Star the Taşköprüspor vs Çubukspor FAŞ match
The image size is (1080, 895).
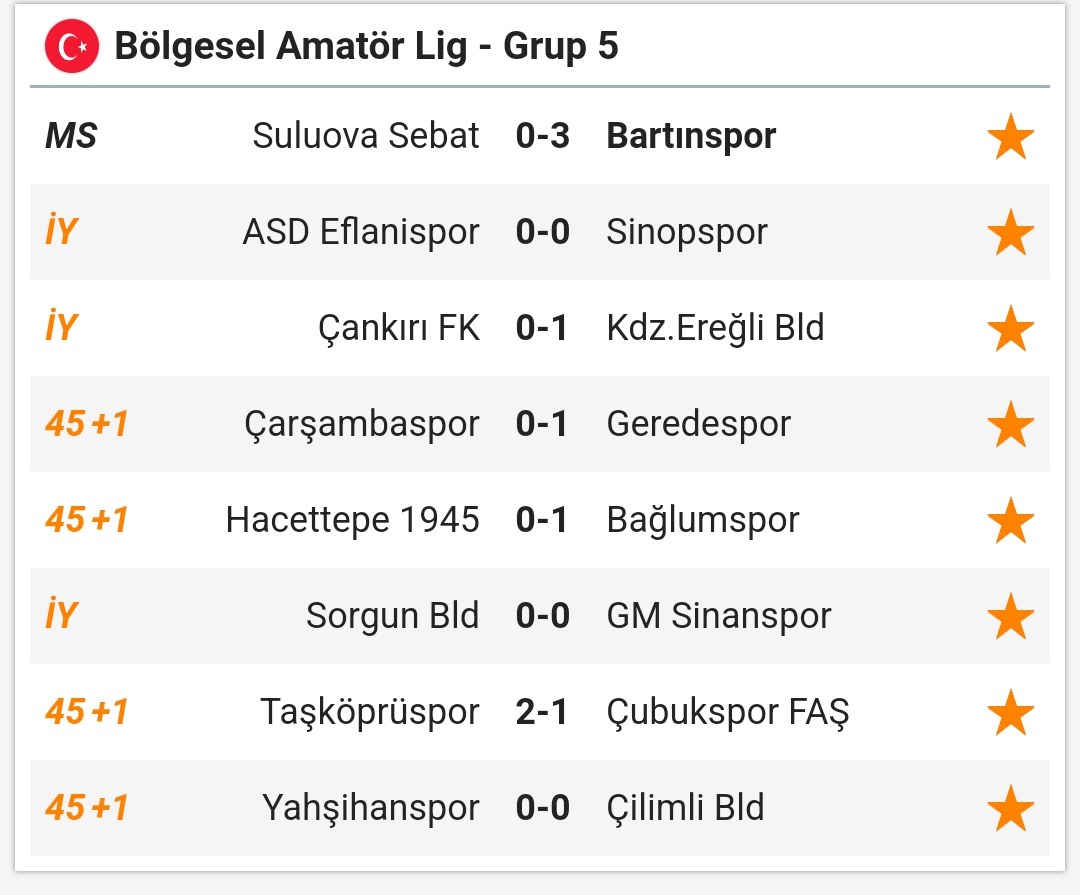coord(1010,712)
